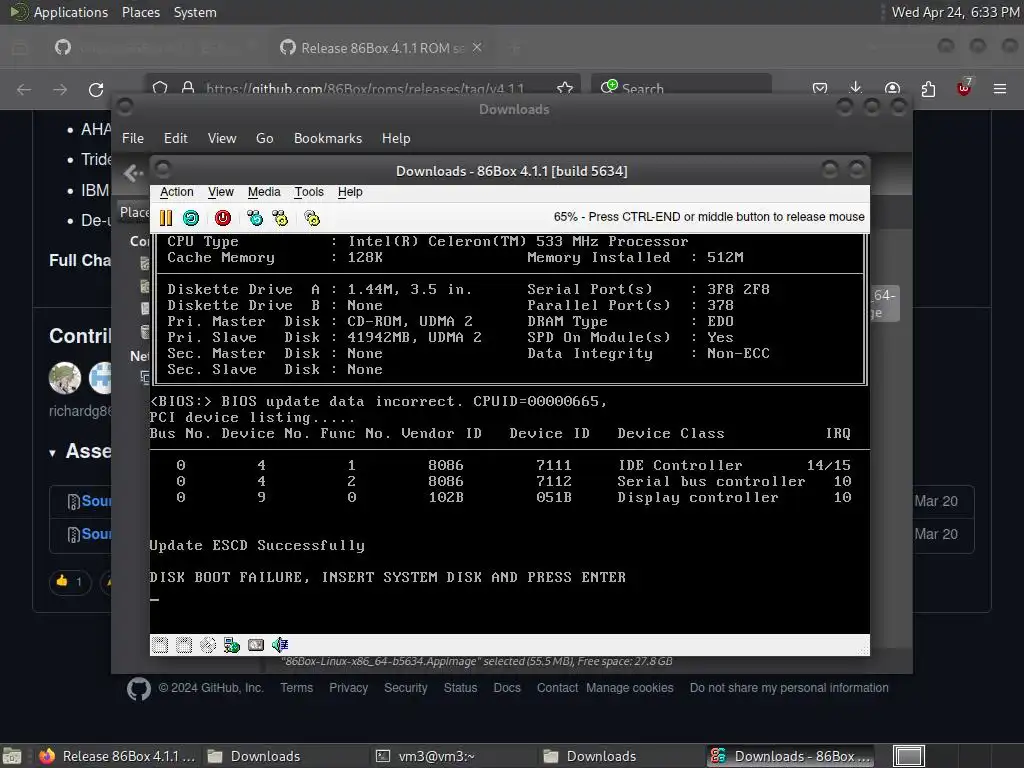Viewport: 1024px width, 768px height.
Task: Open Firefox hamburger application menu
Action: point(1000,88)
